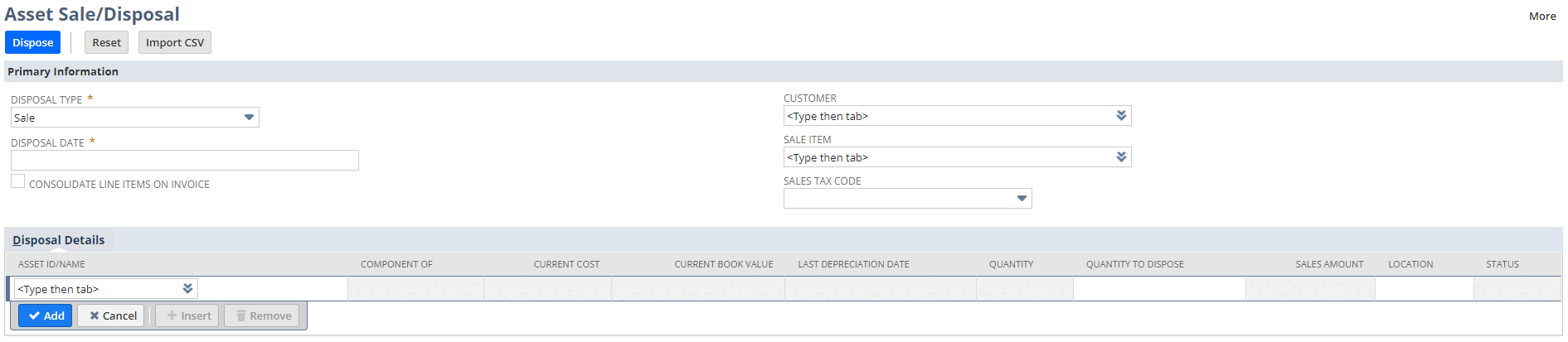Click the blue Dispose button
Screen dimensions: 1568x342
[x=32, y=42]
